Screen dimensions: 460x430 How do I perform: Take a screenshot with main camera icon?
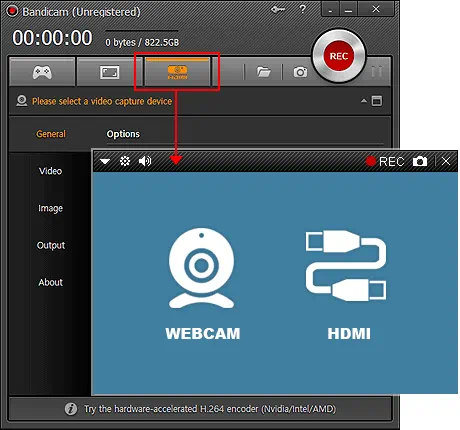pos(300,72)
